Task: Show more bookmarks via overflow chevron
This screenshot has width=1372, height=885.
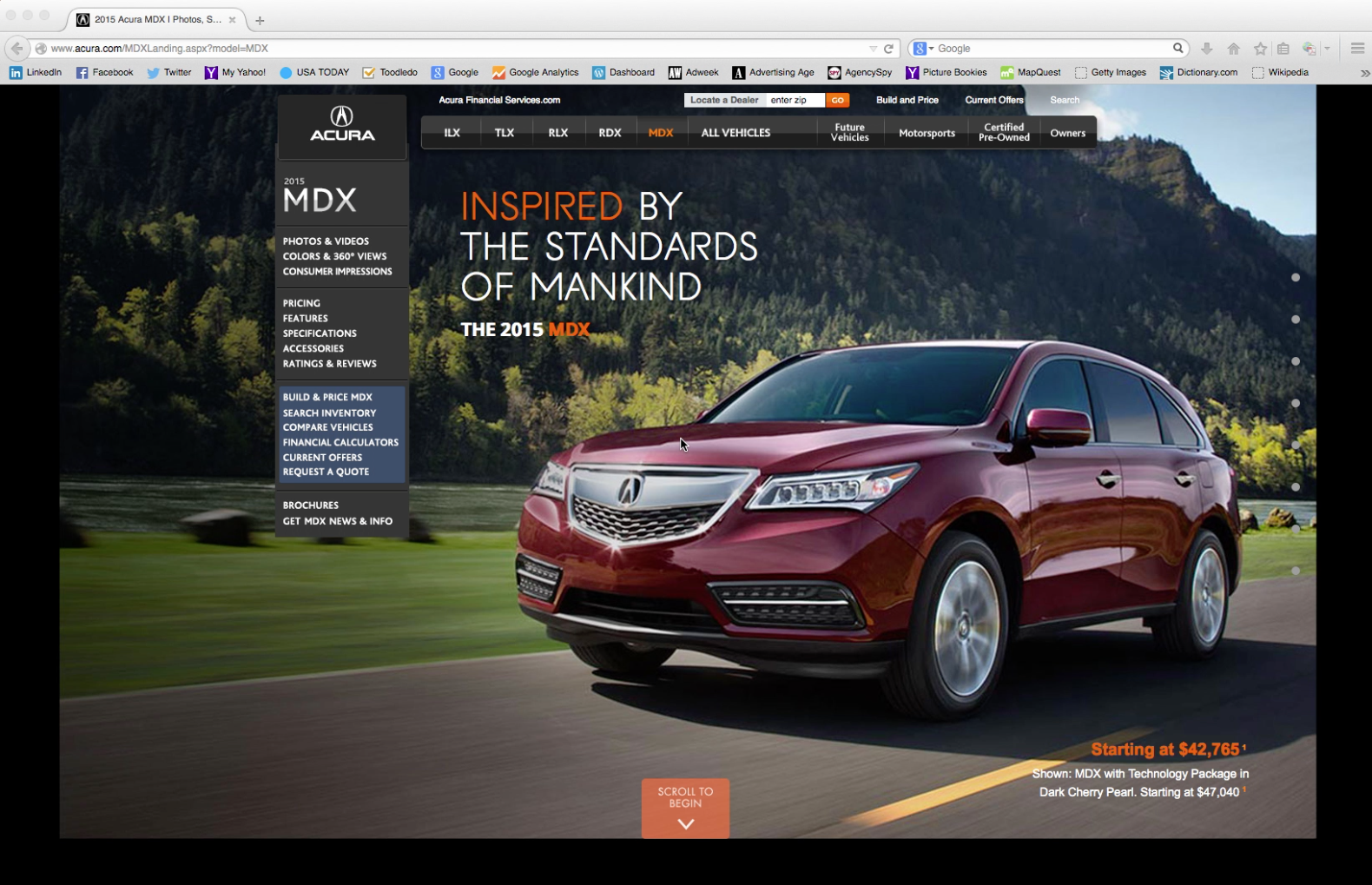Action: click(x=1364, y=73)
